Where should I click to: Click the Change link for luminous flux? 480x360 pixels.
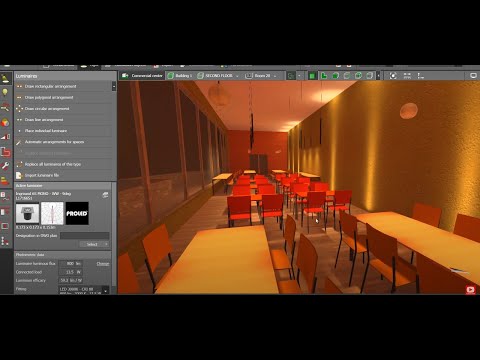(103, 264)
